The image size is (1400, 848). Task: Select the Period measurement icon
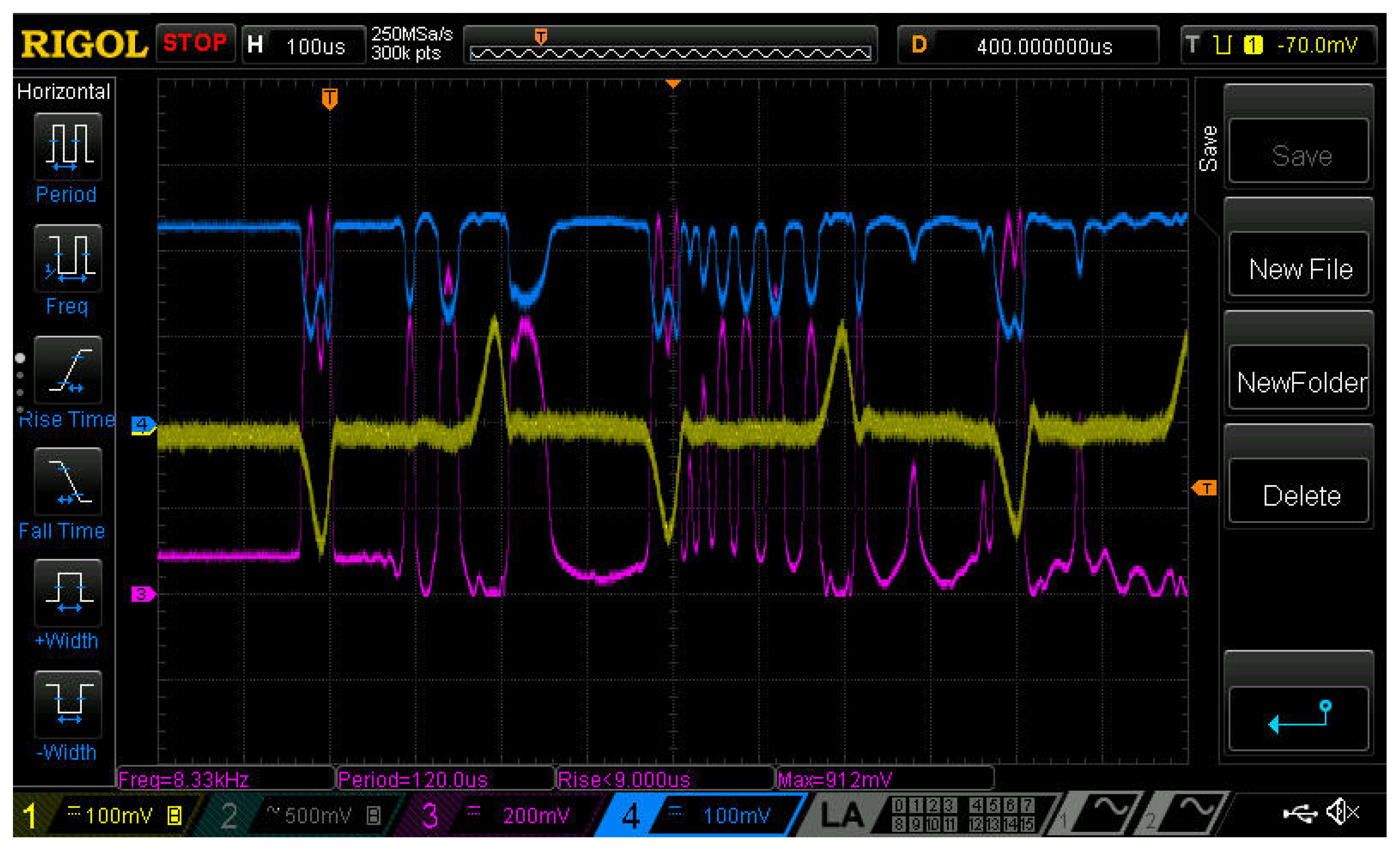[x=68, y=147]
